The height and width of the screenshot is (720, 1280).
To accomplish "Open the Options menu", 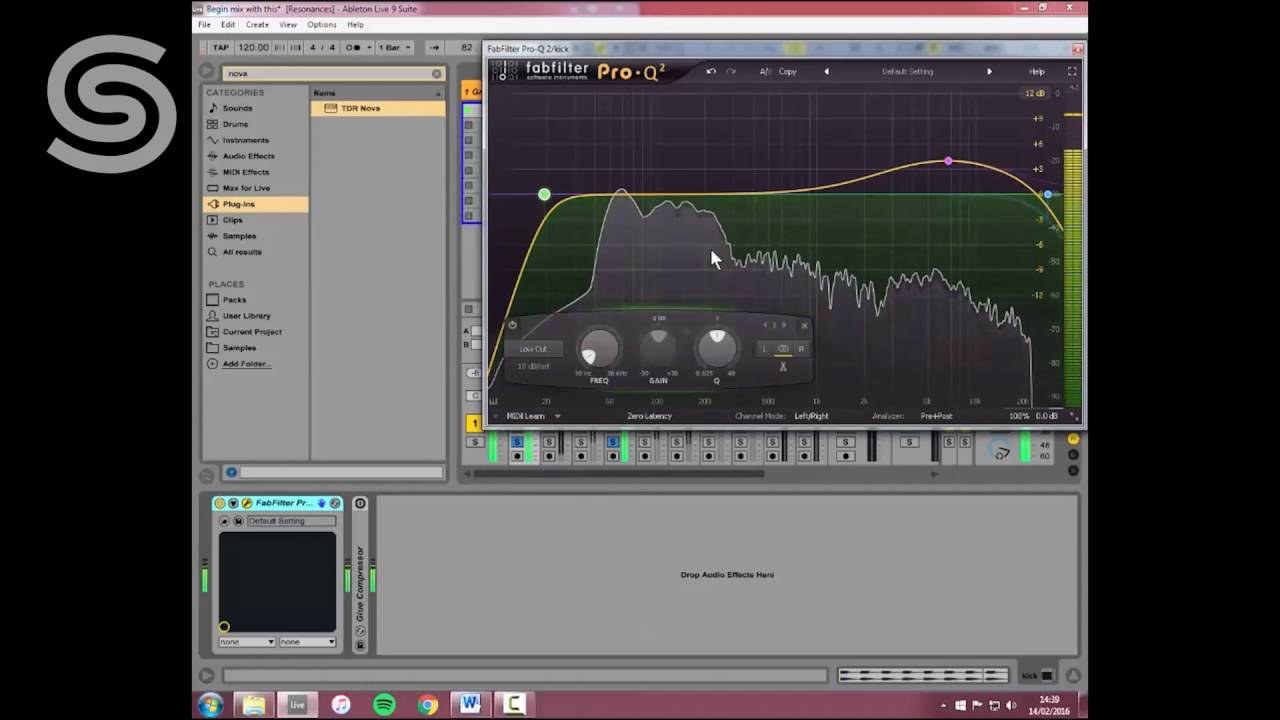I will tap(322, 24).
